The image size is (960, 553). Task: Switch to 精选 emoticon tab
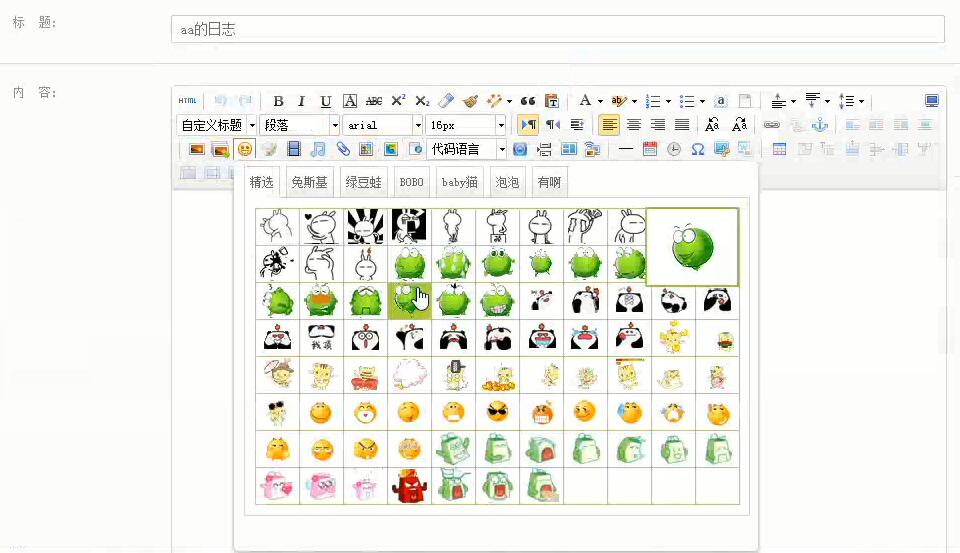pyautogui.click(x=261, y=182)
